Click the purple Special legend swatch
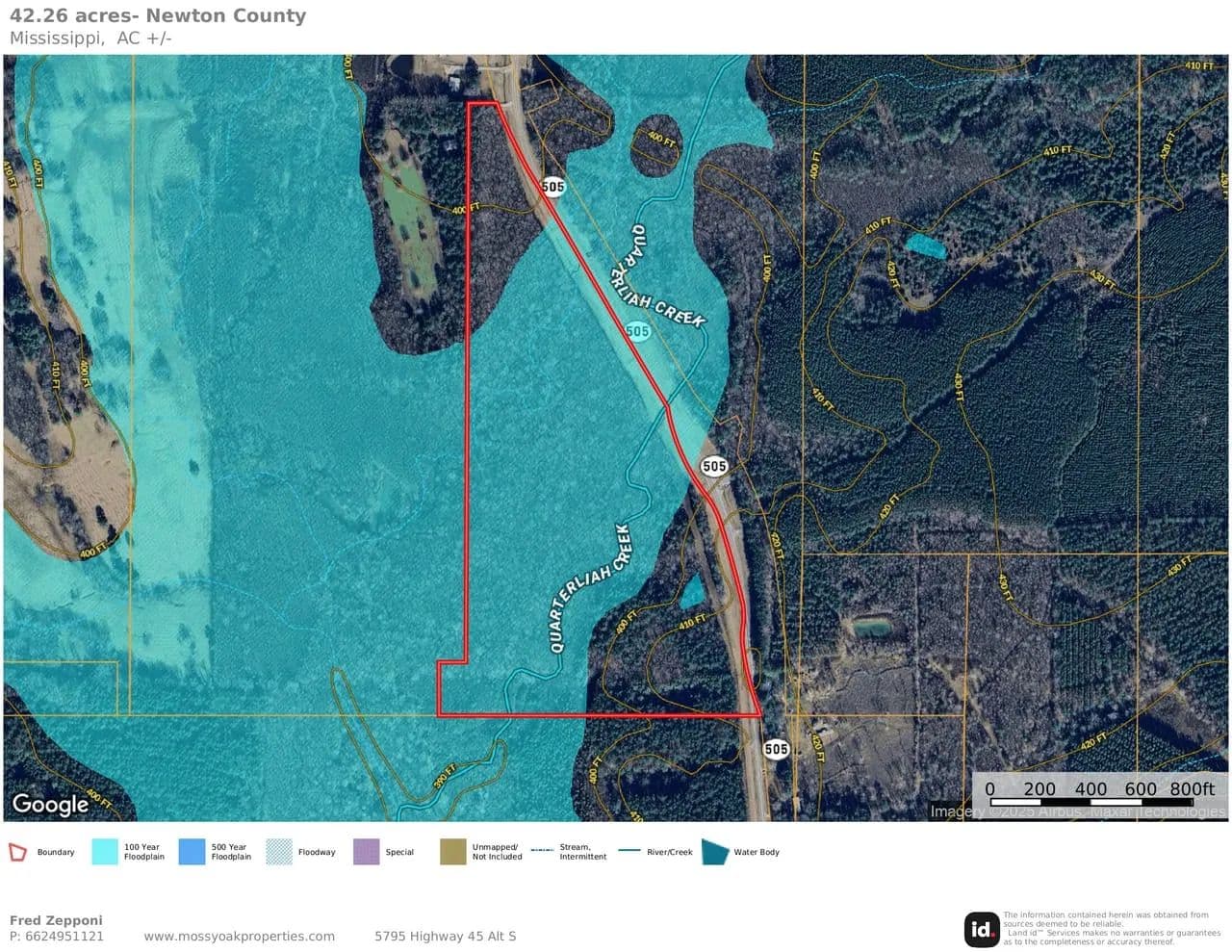This screenshot has height=952, width=1232. coord(367,852)
